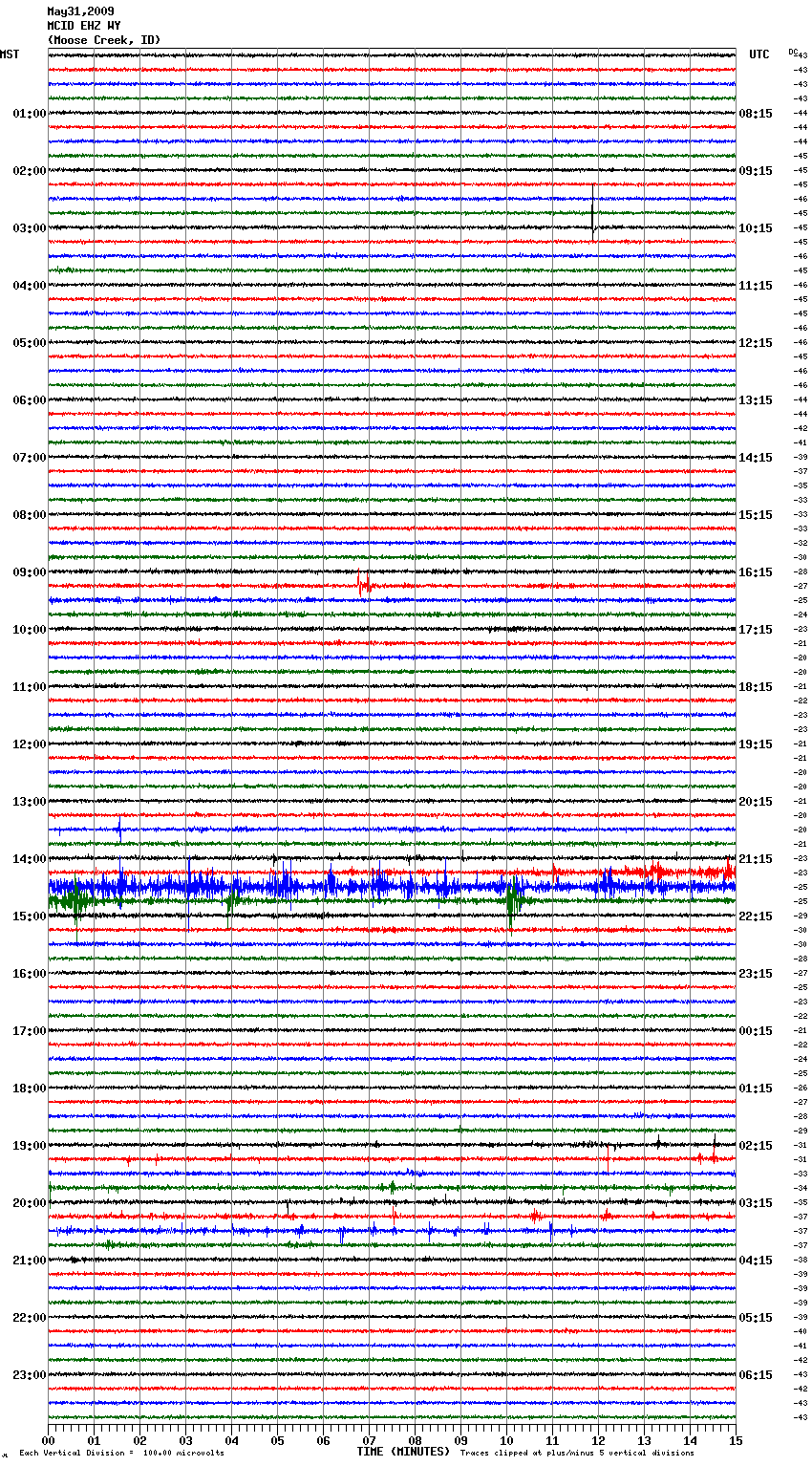Select the 23:00 MST time label

pyautogui.click(x=30, y=1375)
